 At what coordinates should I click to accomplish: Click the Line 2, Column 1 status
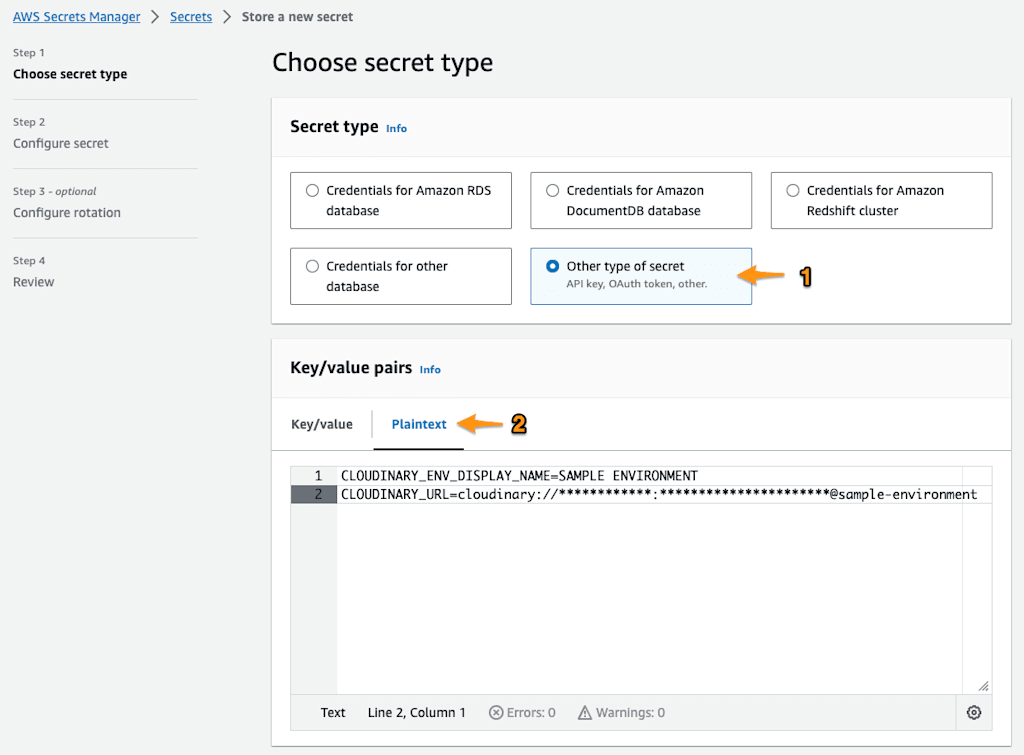pos(417,713)
